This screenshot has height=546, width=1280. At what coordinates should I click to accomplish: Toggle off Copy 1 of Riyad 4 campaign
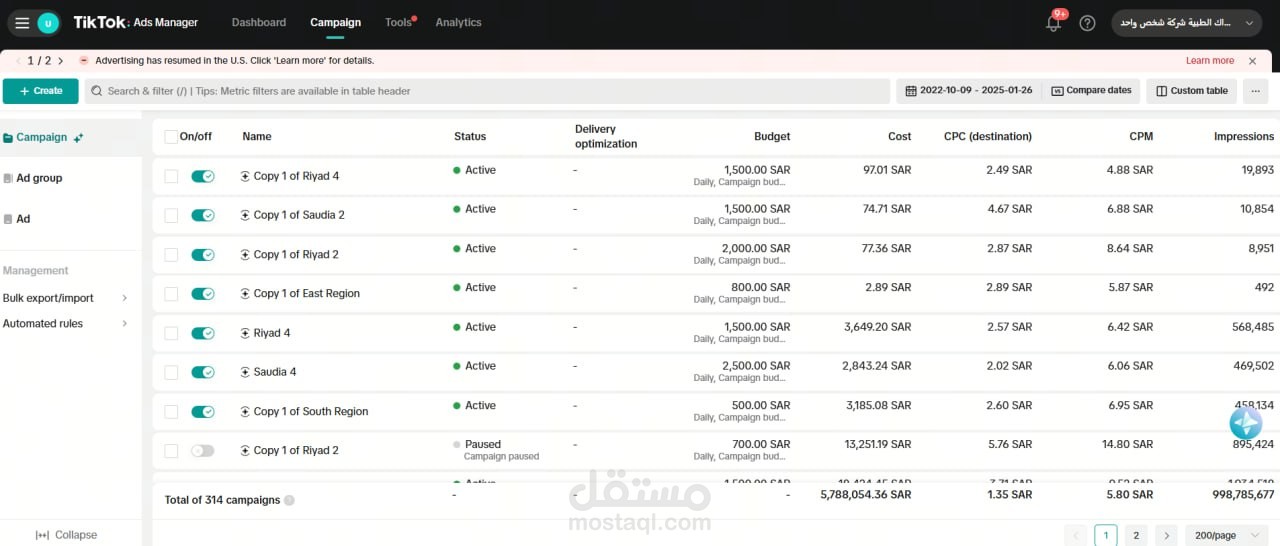click(203, 176)
